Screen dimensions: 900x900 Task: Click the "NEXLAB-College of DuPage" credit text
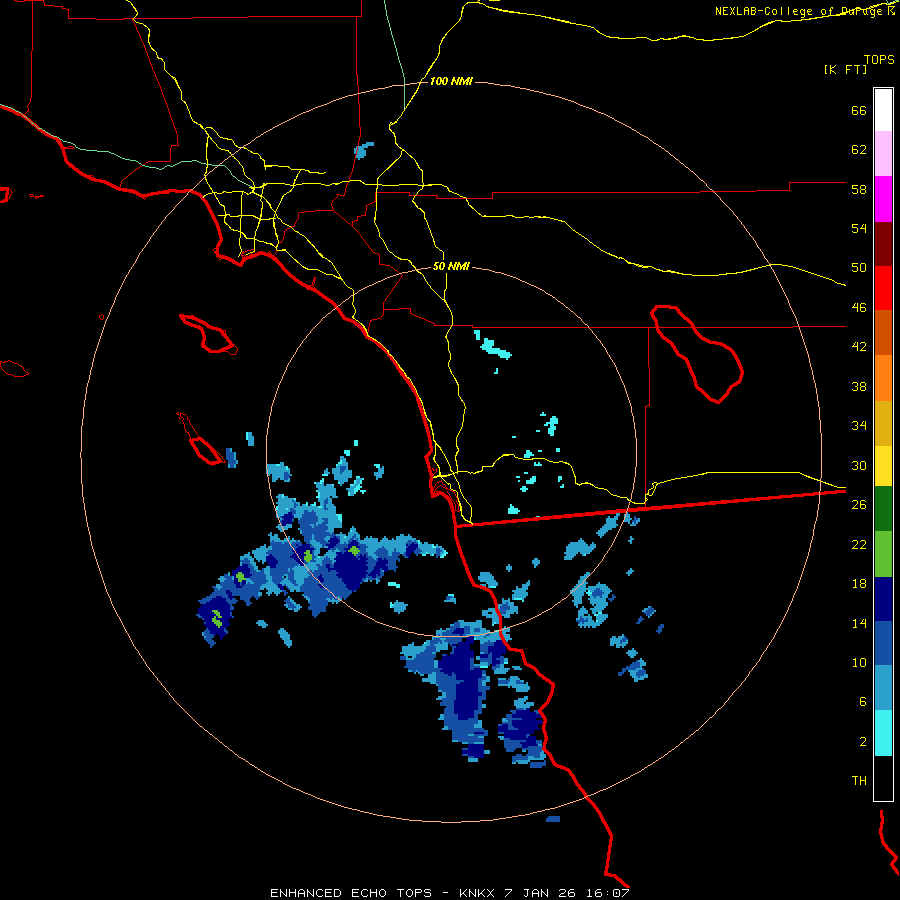pos(800,11)
